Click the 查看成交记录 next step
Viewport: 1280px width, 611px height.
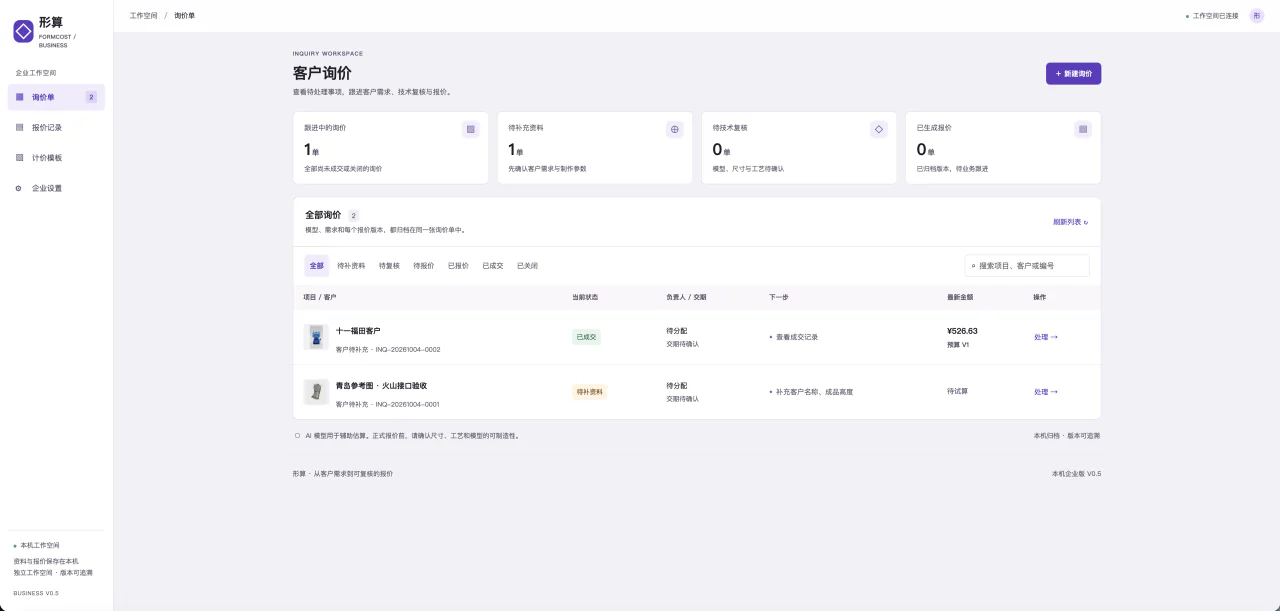point(797,337)
